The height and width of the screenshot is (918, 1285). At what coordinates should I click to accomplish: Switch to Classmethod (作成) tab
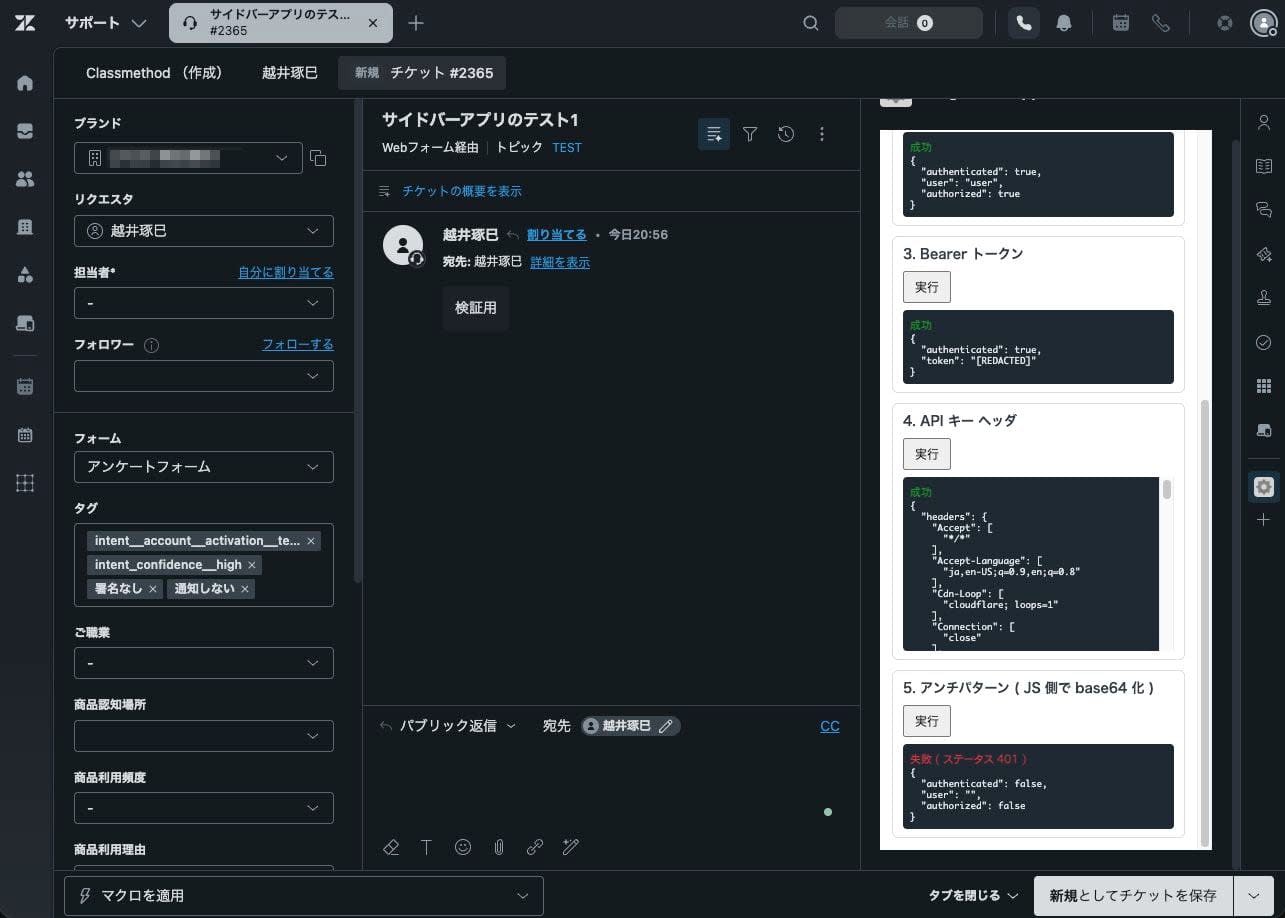click(x=154, y=73)
